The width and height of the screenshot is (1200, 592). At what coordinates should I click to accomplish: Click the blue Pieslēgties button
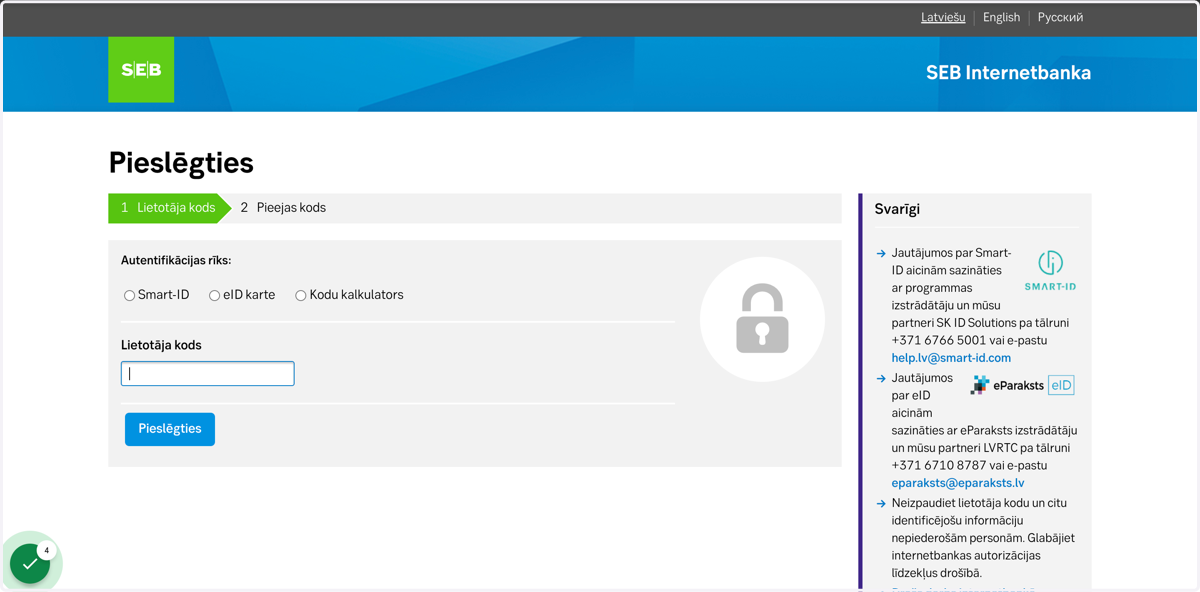[170, 429]
